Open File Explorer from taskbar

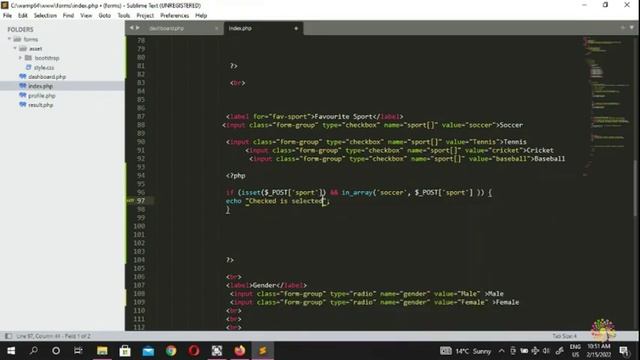click(x=102, y=351)
